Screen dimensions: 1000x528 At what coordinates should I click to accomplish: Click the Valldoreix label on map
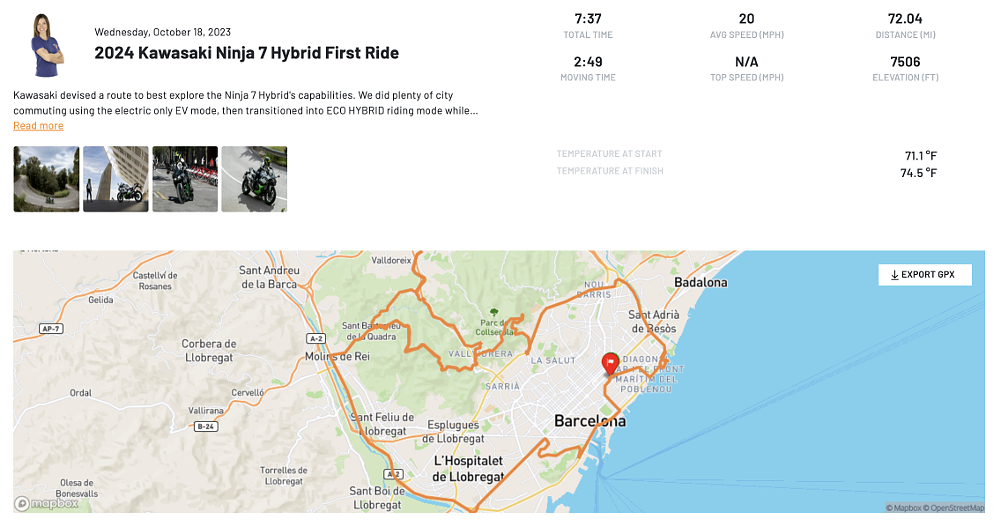pos(391,260)
